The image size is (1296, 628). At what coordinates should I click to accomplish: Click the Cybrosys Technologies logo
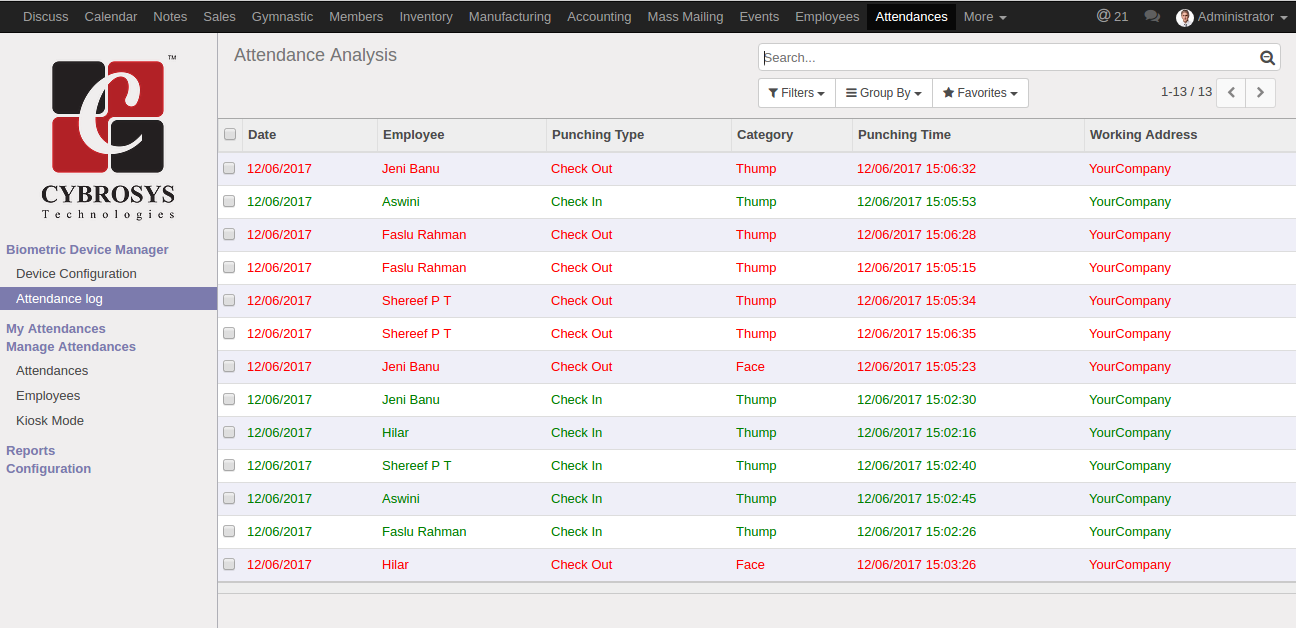(x=108, y=137)
